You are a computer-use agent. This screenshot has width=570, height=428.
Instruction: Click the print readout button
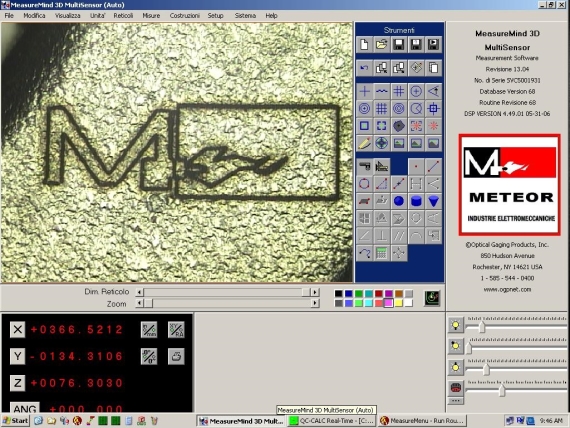point(176,356)
